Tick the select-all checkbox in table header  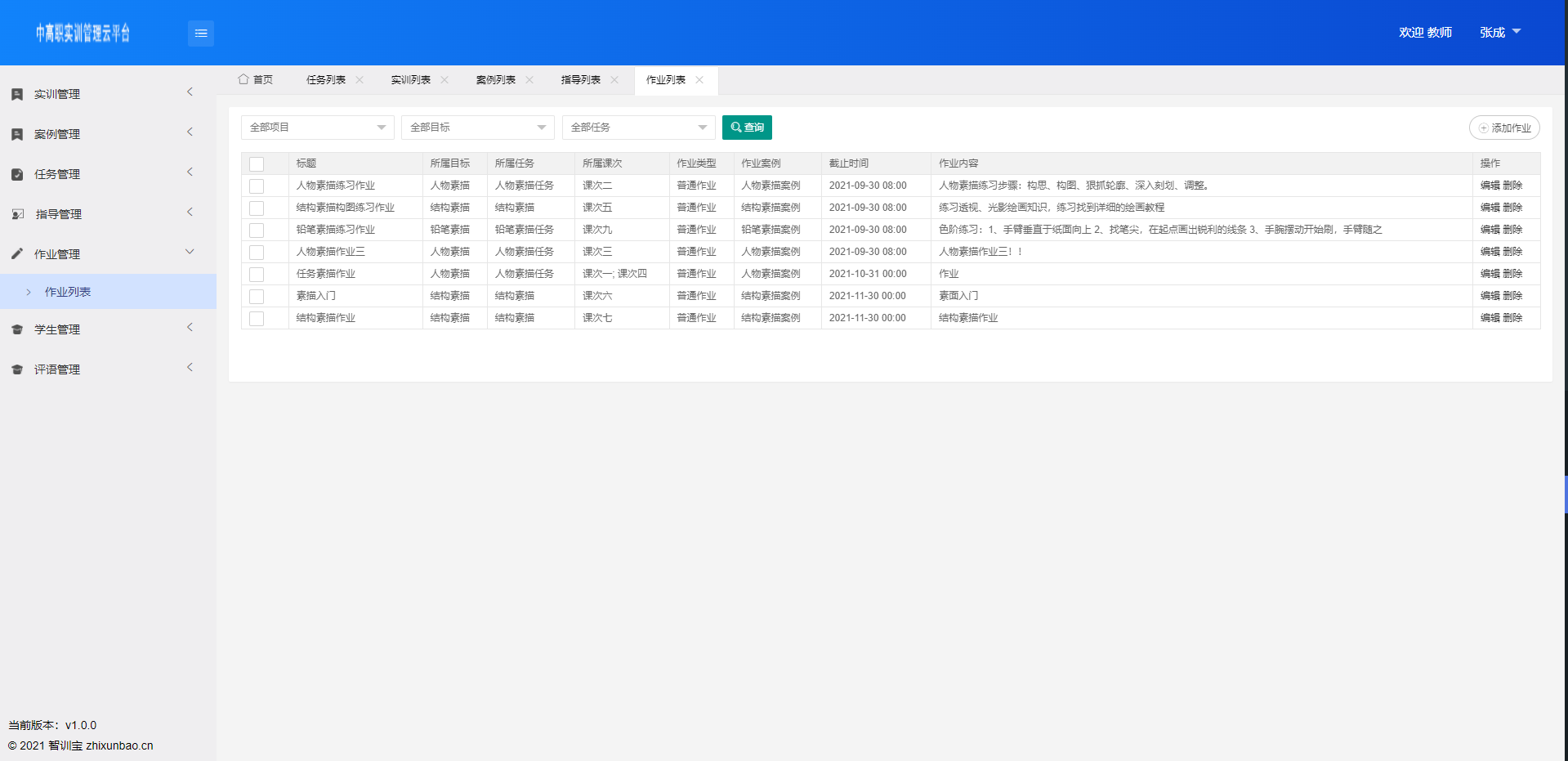coord(257,164)
